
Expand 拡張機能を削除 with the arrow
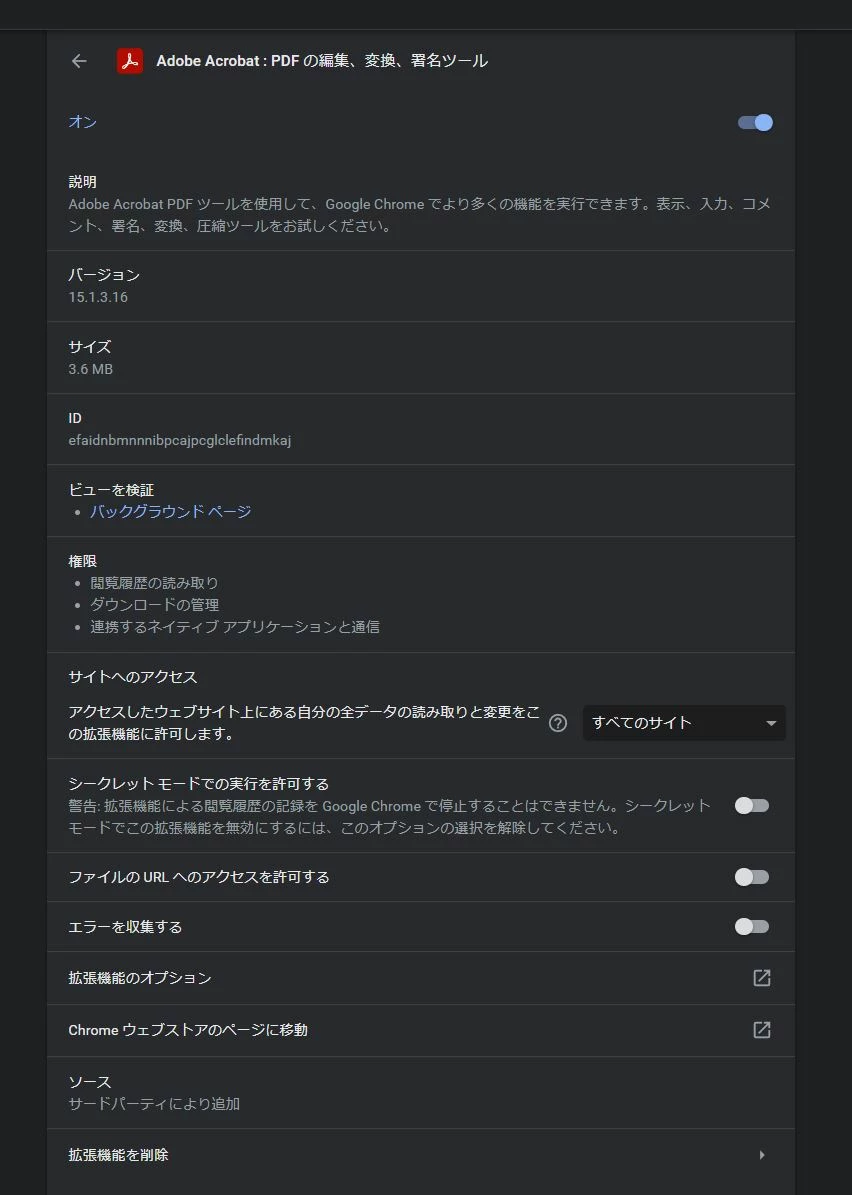coord(762,1155)
